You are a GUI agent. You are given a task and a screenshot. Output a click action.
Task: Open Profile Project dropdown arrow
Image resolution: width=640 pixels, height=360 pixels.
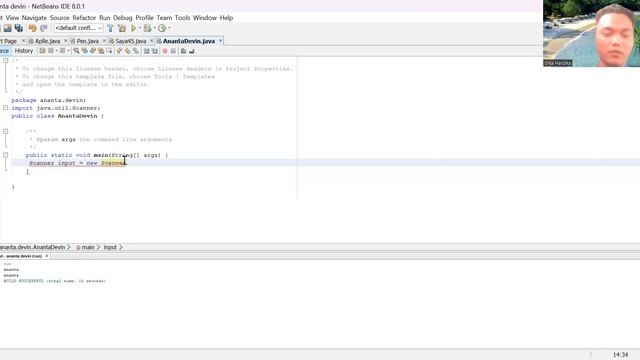click(169, 28)
